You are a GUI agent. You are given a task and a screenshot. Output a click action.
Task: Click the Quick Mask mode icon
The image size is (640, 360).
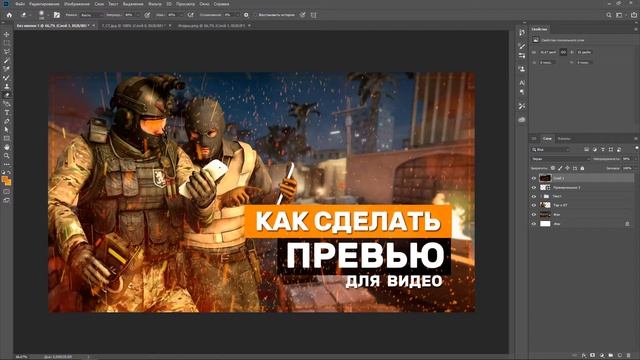click(x=7, y=191)
